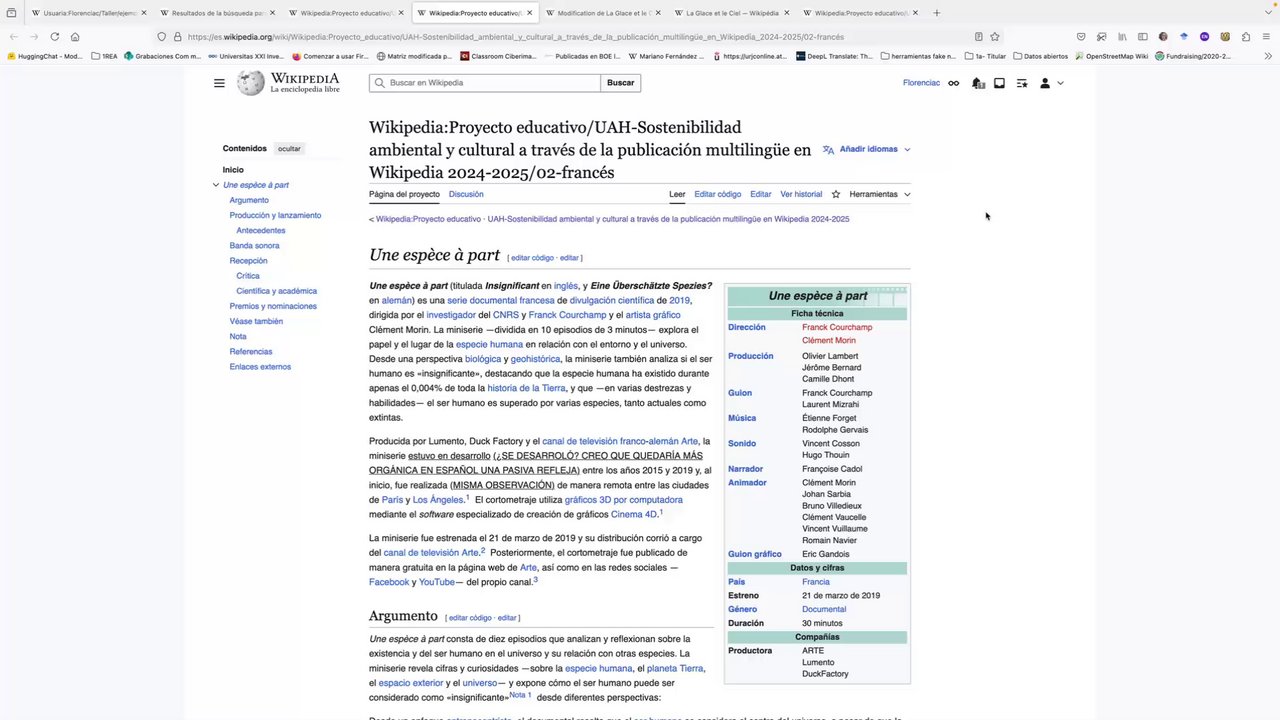Select the Leer view tab
The image size is (1280, 720).
tap(677, 194)
